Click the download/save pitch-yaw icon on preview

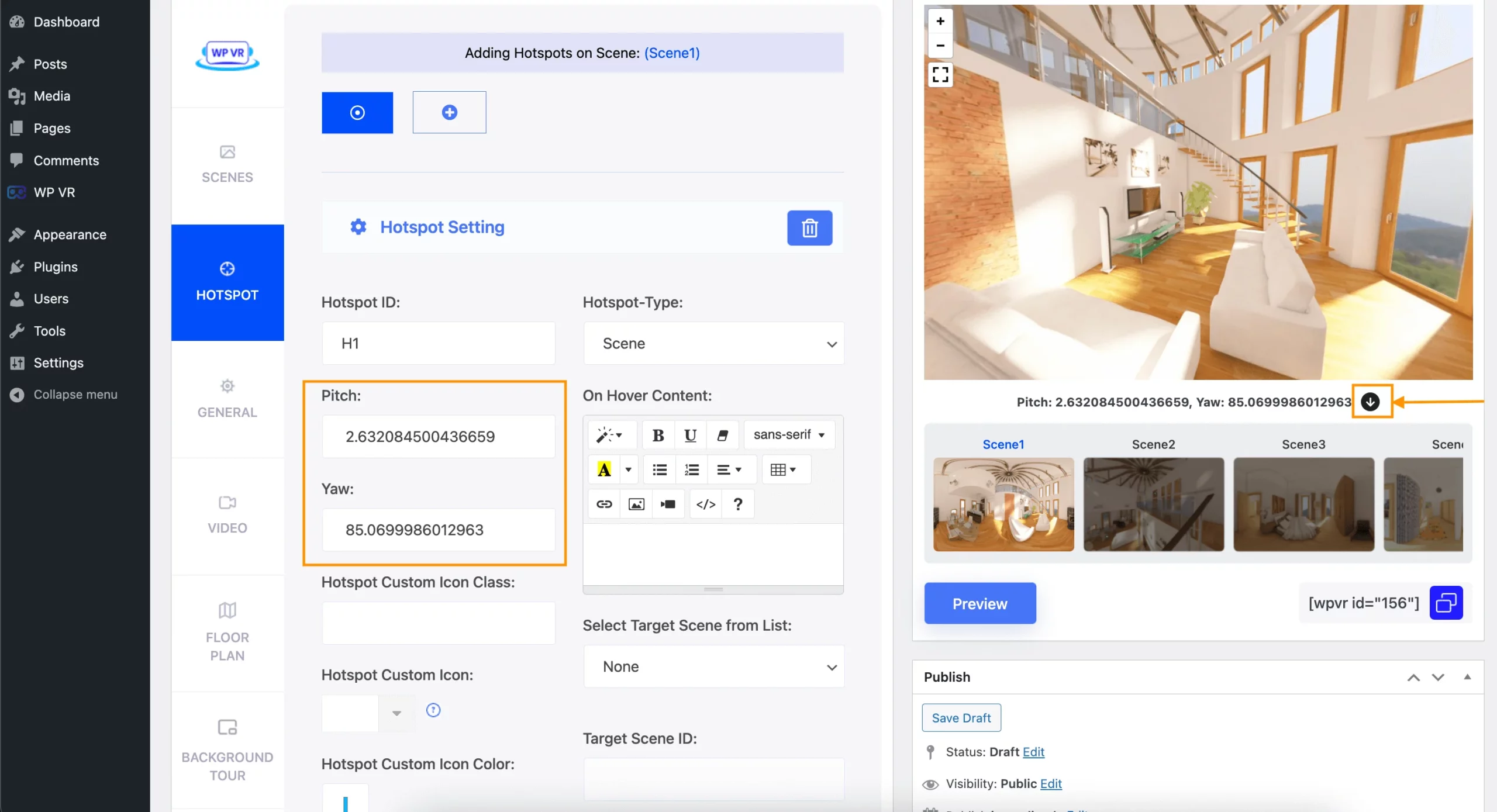[x=1369, y=402]
